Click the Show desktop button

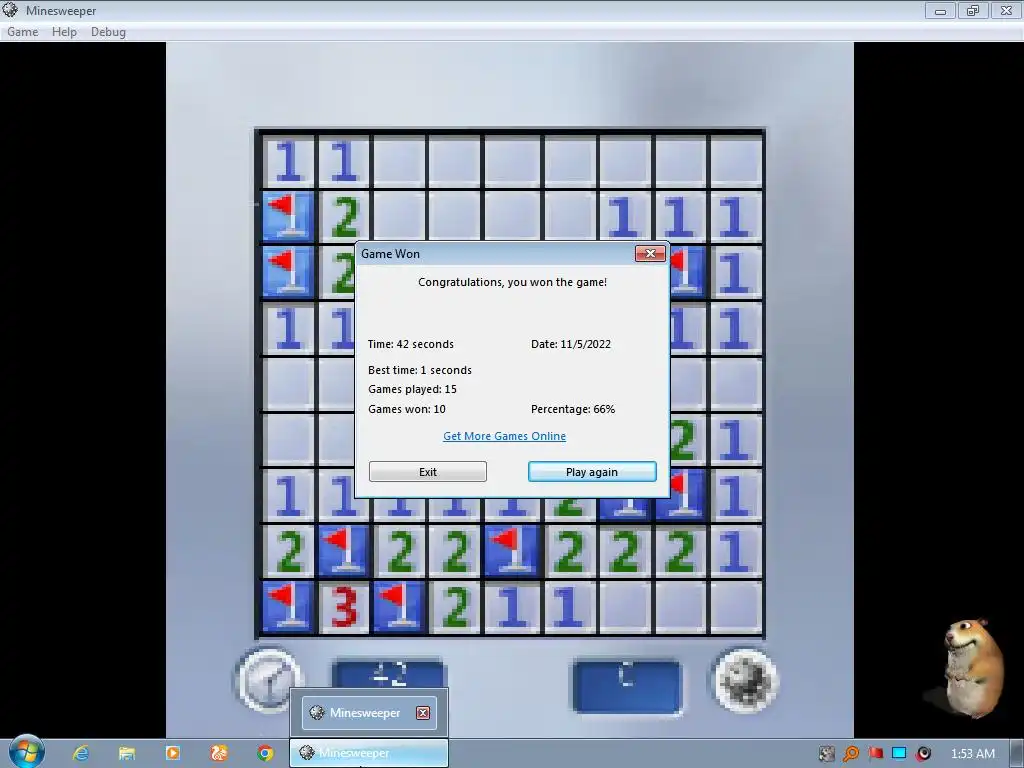[1017, 753]
